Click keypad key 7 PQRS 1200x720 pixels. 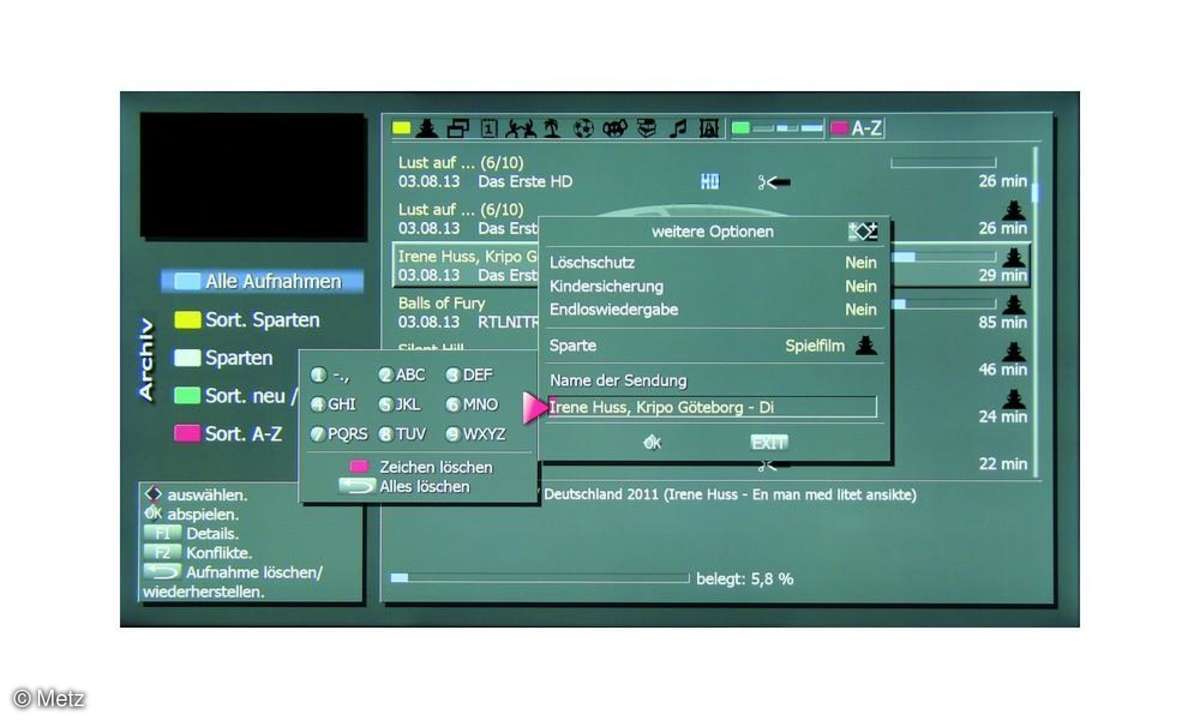(x=339, y=435)
